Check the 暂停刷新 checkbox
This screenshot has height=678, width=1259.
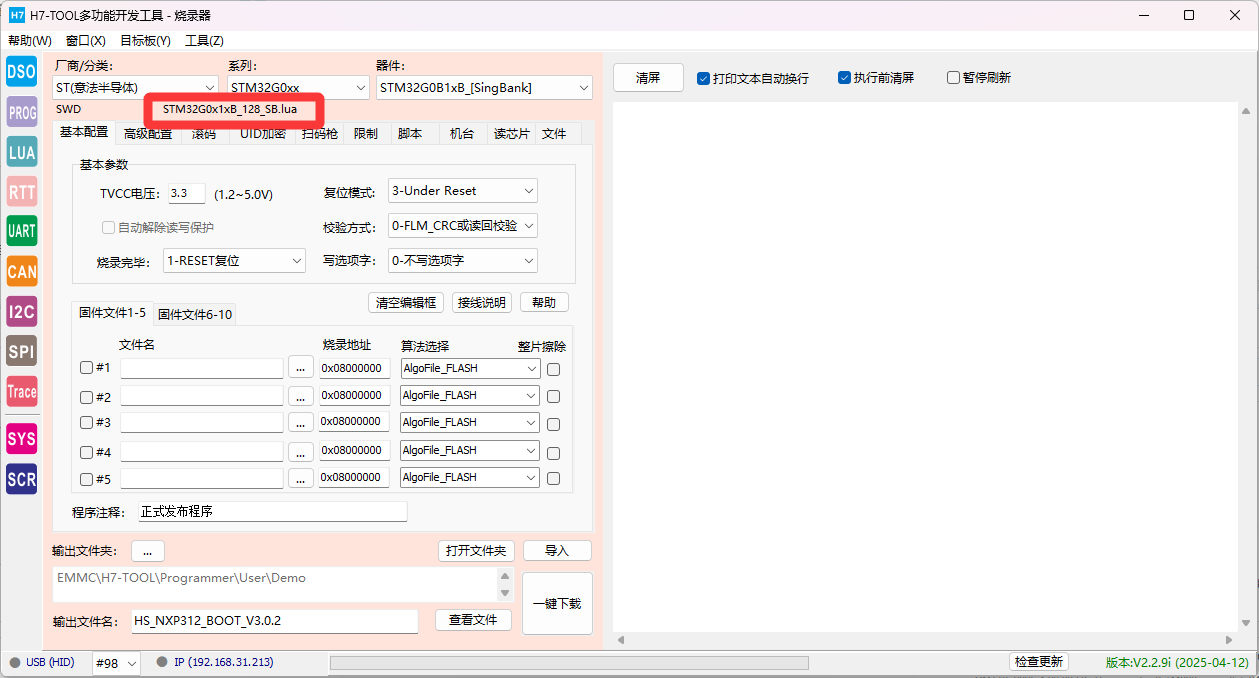(x=953, y=78)
